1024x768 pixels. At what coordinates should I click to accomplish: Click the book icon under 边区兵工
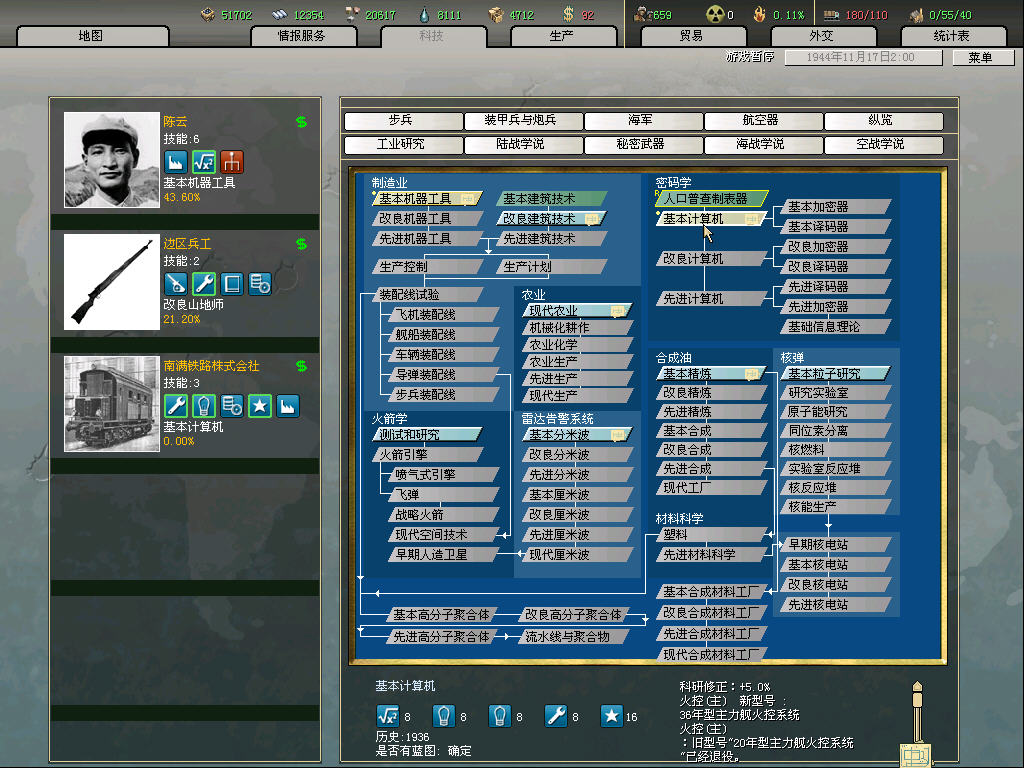click(232, 283)
